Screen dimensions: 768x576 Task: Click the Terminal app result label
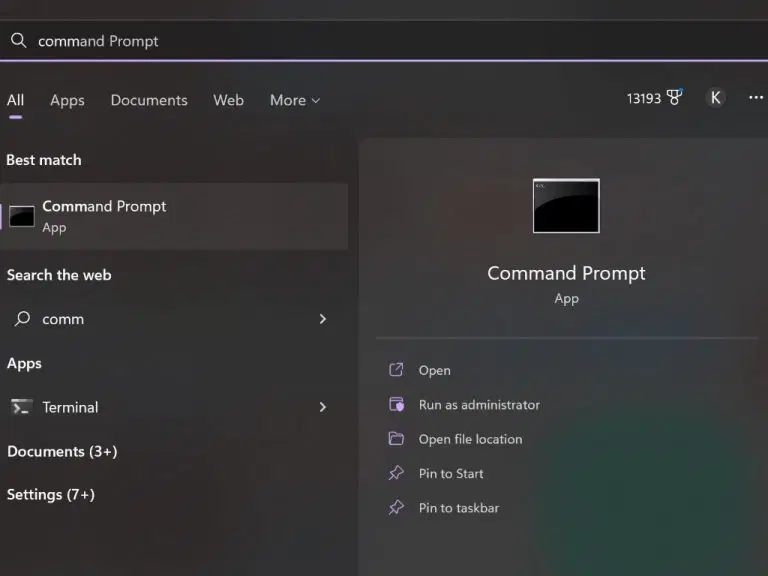(70, 407)
